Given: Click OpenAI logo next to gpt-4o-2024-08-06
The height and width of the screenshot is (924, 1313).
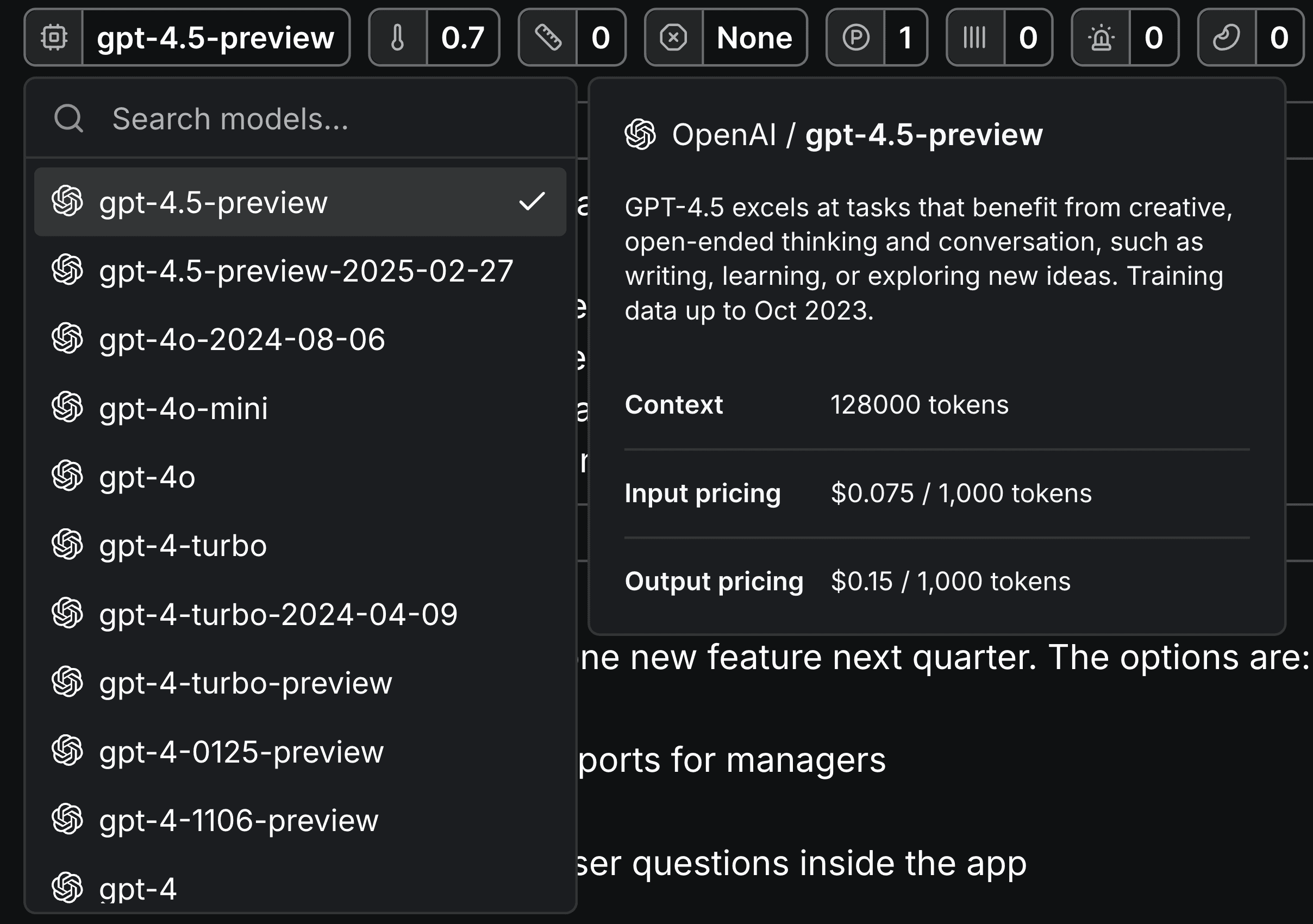Looking at the screenshot, I should tap(67, 339).
